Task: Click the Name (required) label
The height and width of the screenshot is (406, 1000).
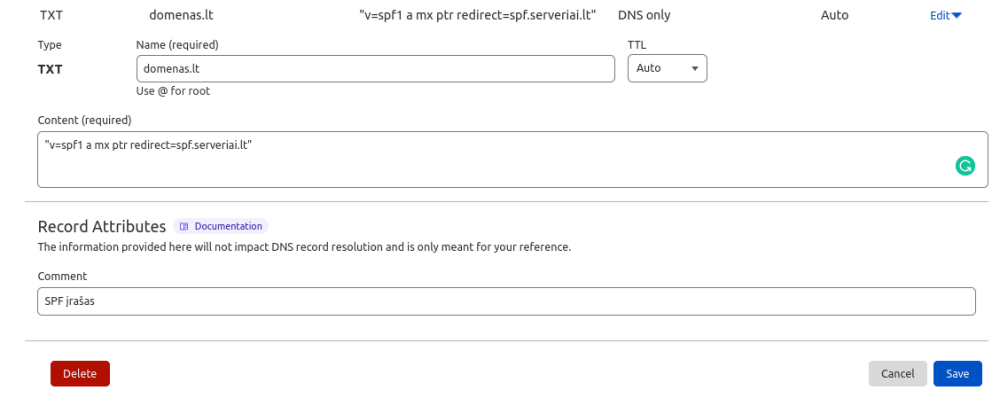Action: click(177, 45)
